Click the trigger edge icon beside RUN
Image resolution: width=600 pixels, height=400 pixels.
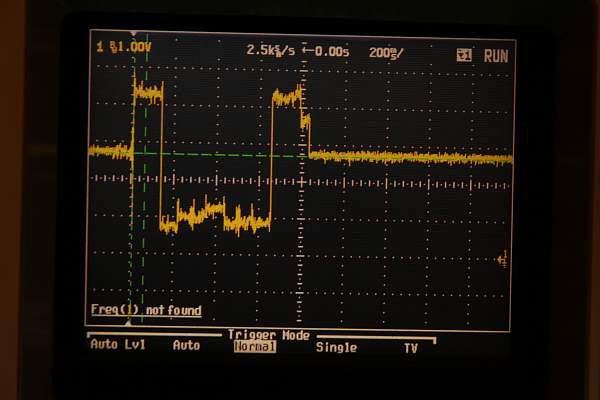pyautogui.click(x=463, y=56)
